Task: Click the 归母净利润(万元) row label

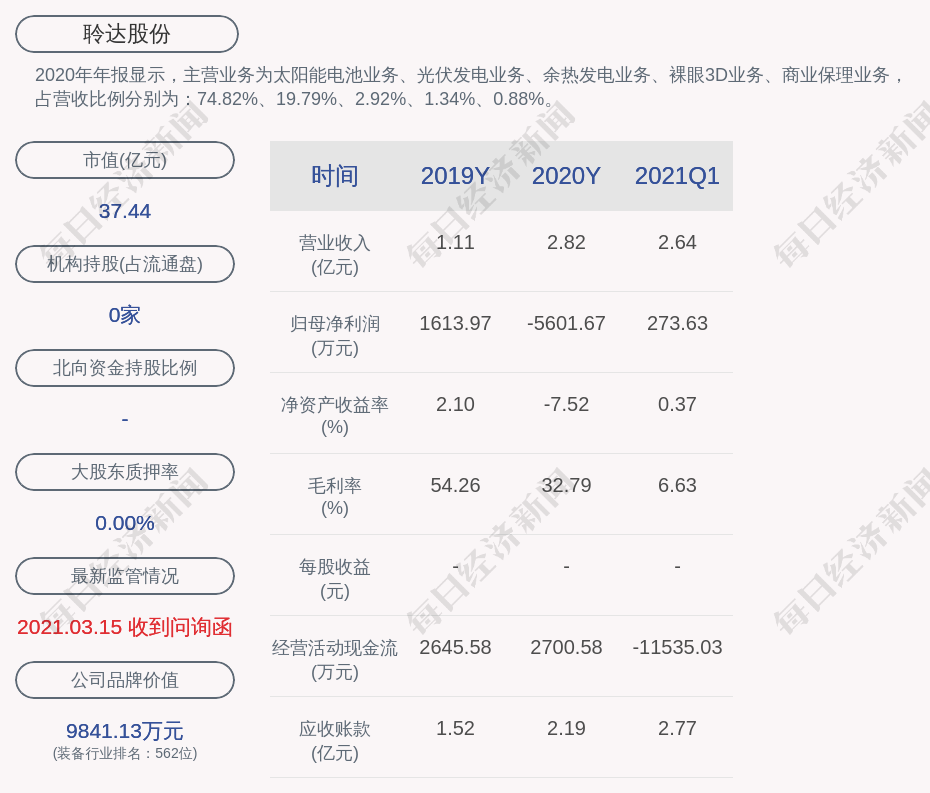Action: pos(335,336)
